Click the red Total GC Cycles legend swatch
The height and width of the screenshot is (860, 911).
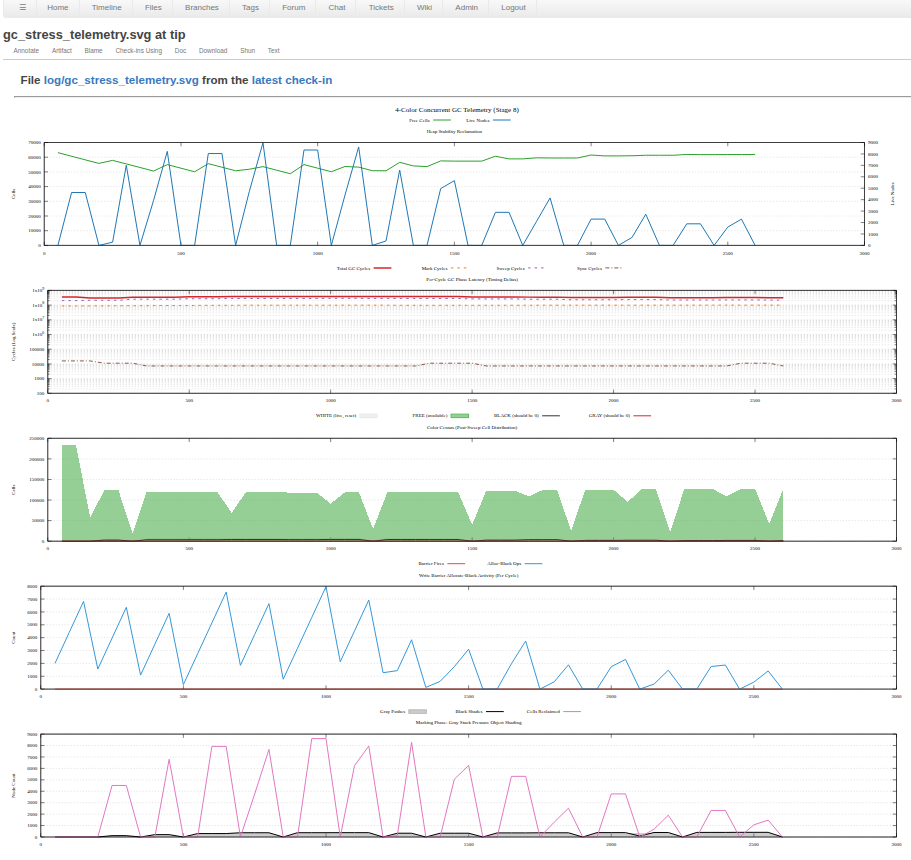point(382,269)
